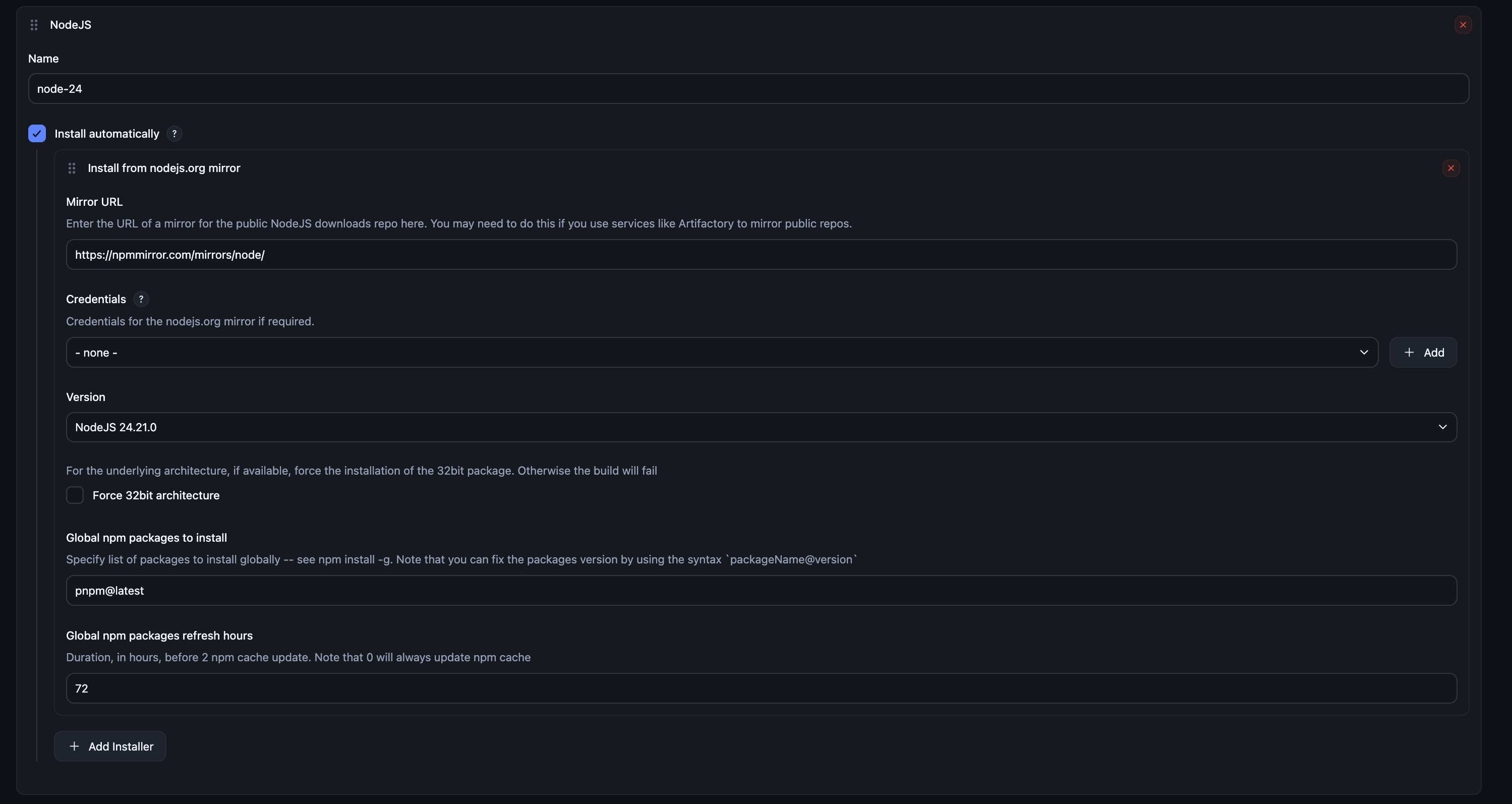
Task: Click the refresh hours field showing 72
Action: [x=761, y=688]
